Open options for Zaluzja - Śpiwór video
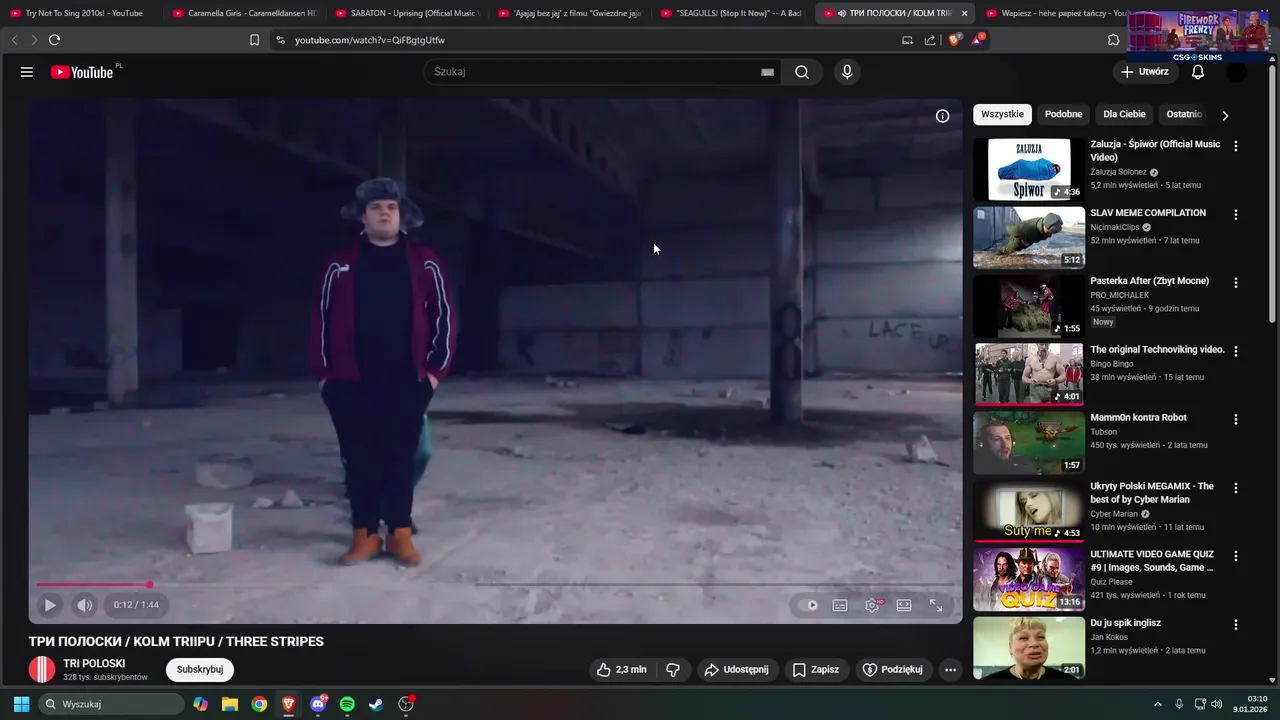 (x=1236, y=146)
